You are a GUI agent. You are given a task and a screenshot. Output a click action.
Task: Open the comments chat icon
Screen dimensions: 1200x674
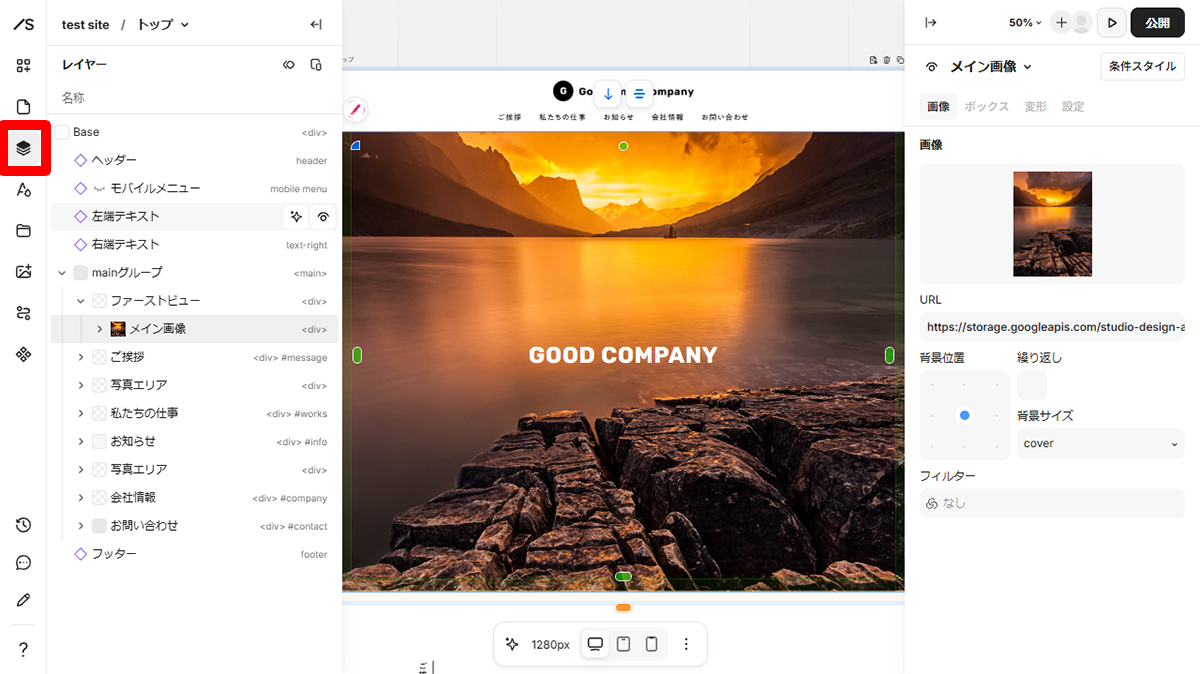(24, 563)
